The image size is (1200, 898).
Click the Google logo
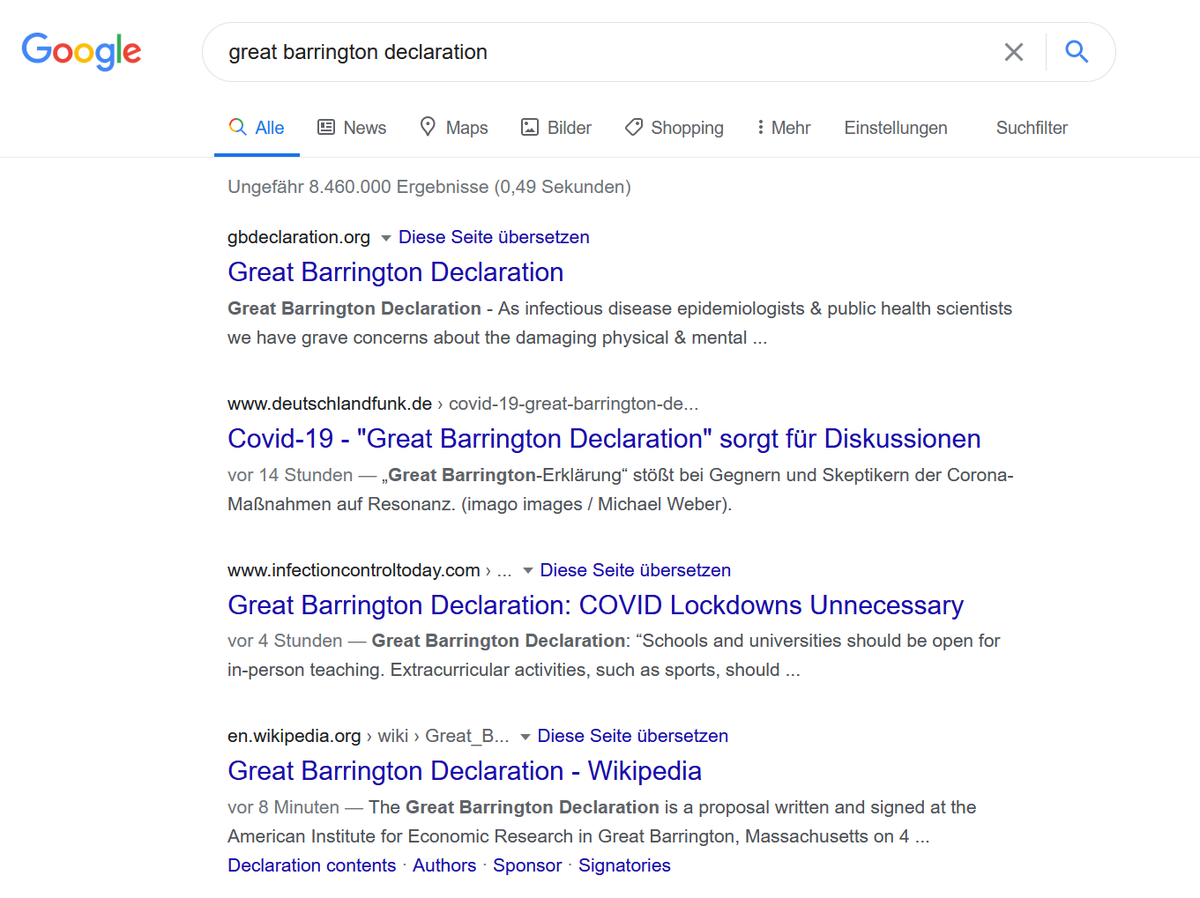81,50
